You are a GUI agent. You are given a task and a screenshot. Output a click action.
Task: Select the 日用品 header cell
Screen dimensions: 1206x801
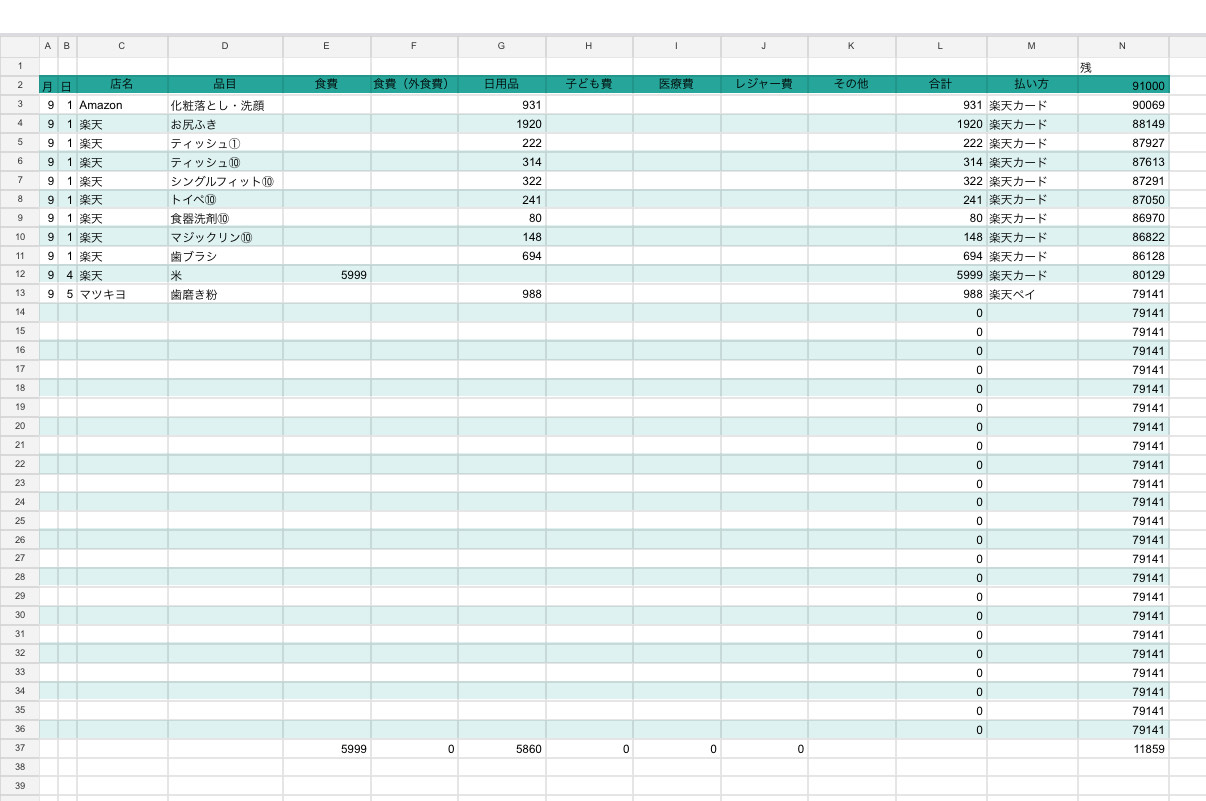pyautogui.click(x=501, y=85)
